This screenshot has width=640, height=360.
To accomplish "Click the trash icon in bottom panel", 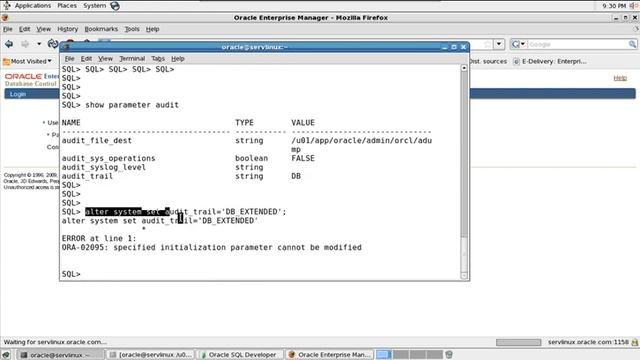I will (x=449, y=355).
